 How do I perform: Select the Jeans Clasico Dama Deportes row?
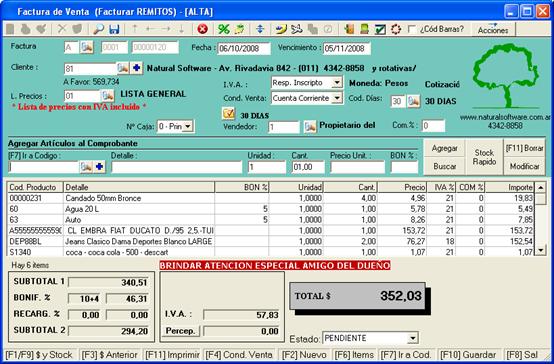270,241
